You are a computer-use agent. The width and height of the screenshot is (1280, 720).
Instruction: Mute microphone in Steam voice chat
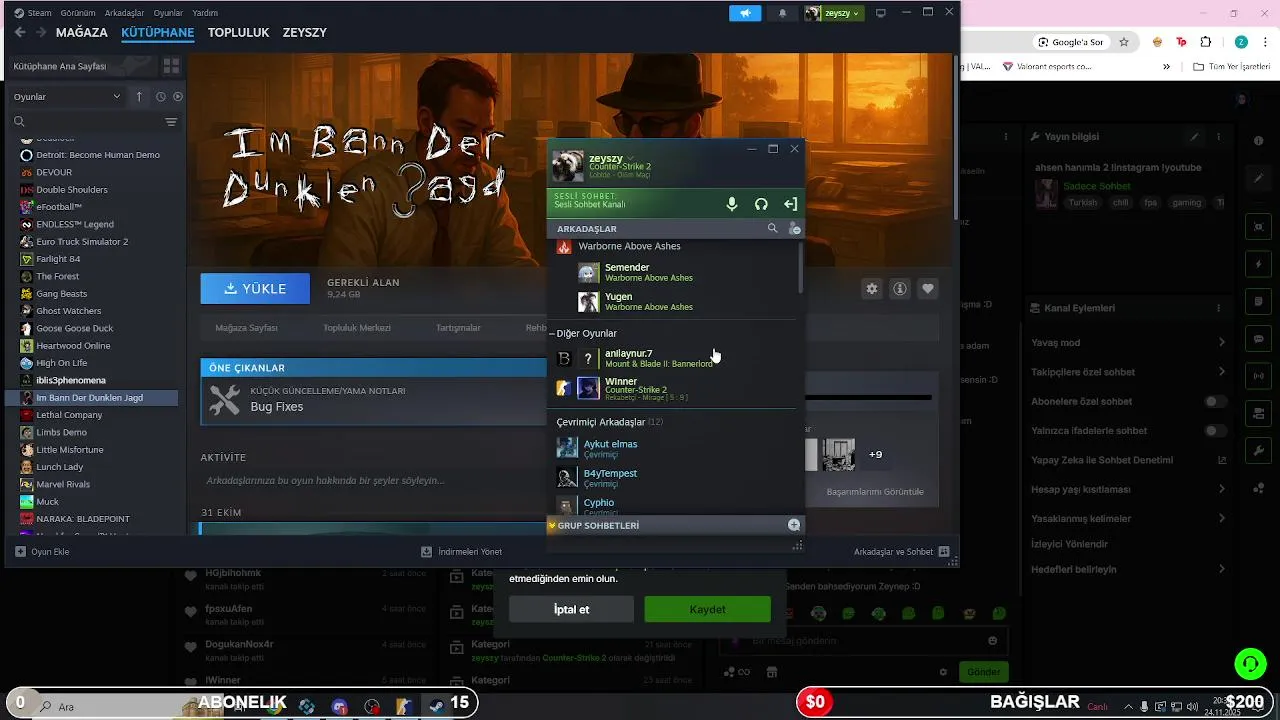(732, 204)
